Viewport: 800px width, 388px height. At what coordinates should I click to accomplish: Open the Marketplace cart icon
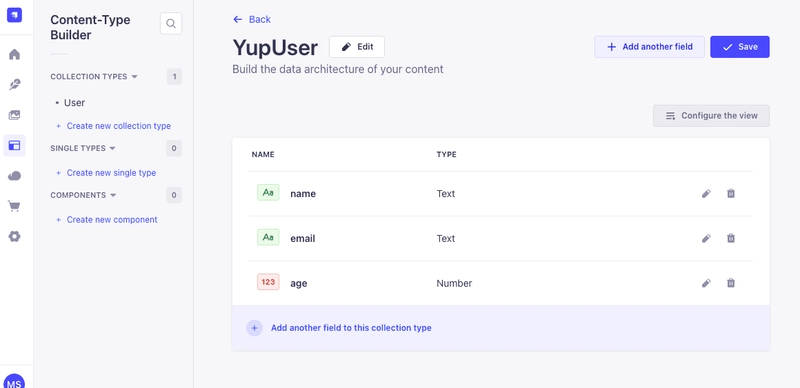coord(14,206)
